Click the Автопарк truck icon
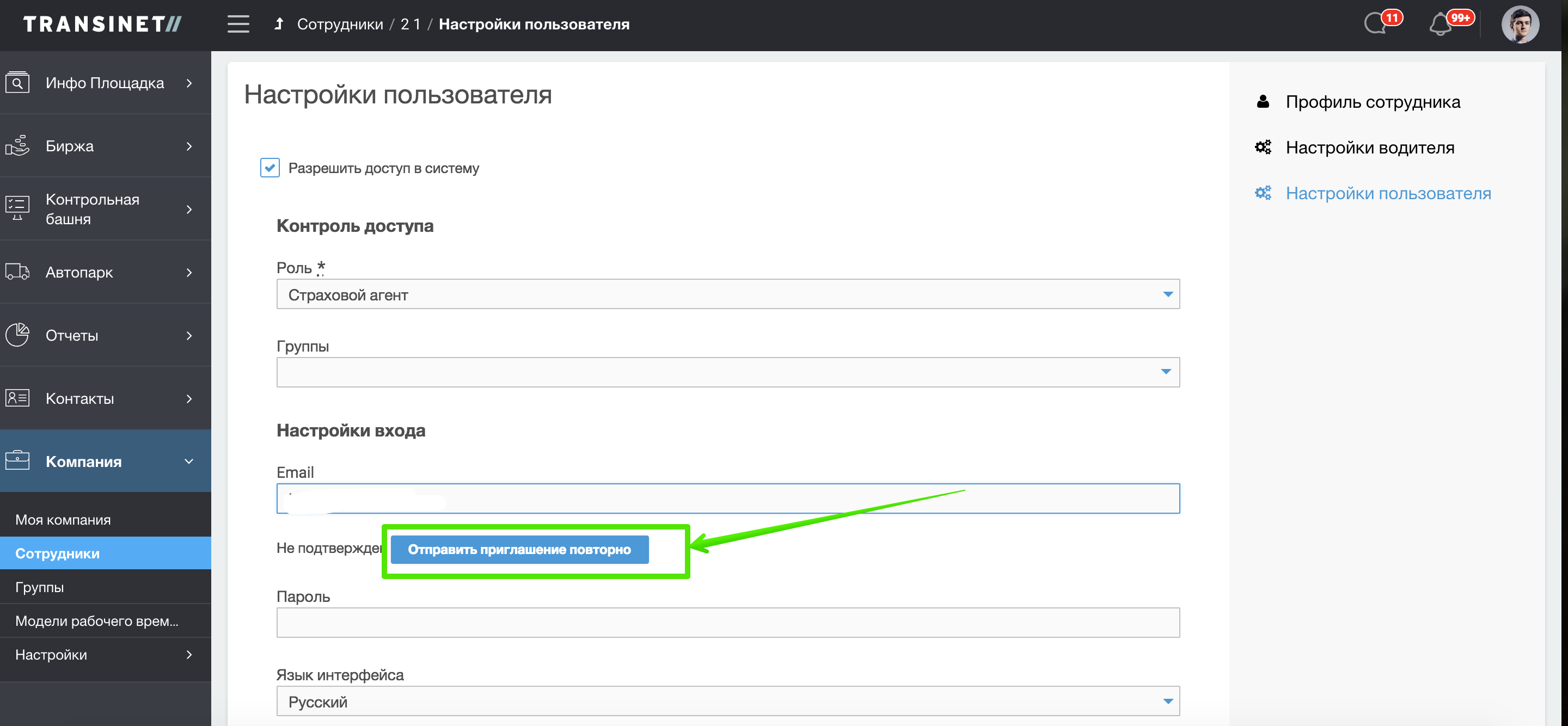1568x726 pixels. (x=17, y=272)
